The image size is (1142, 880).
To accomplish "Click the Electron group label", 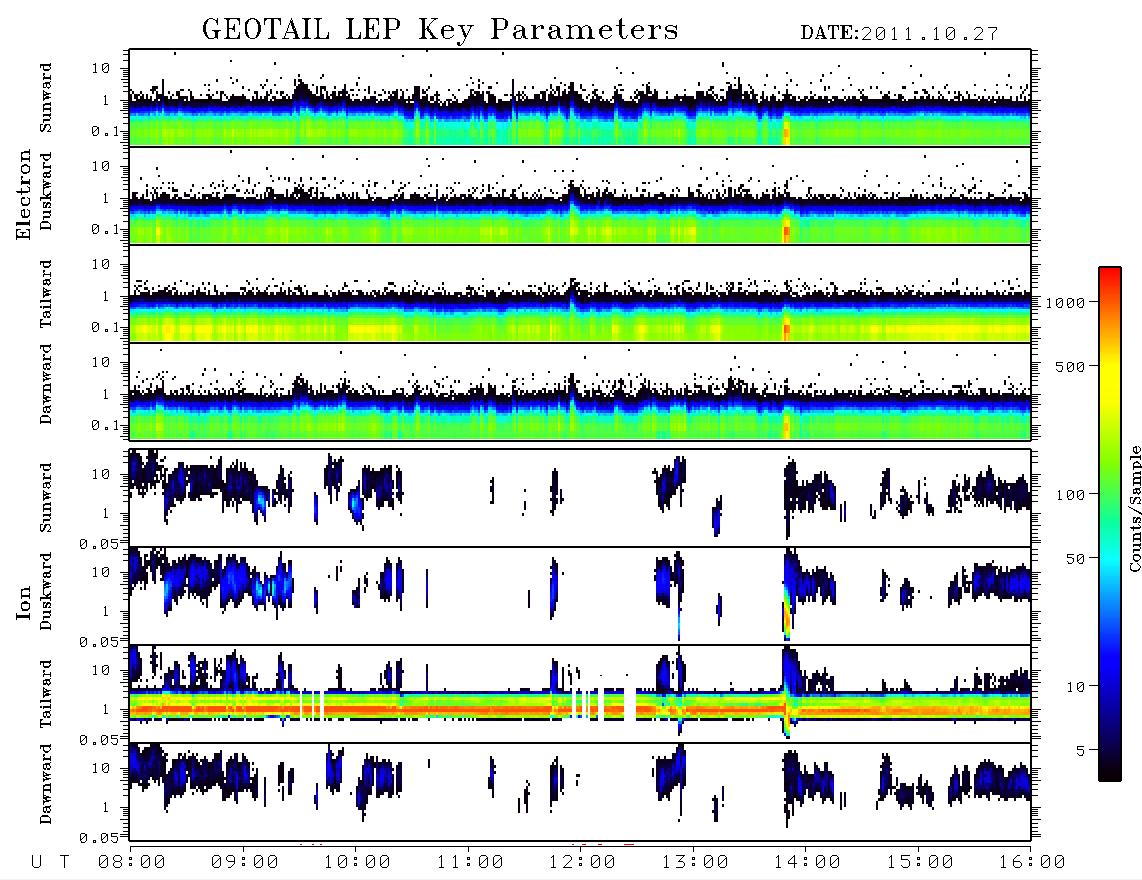I will pyautogui.click(x=23, y=194).
